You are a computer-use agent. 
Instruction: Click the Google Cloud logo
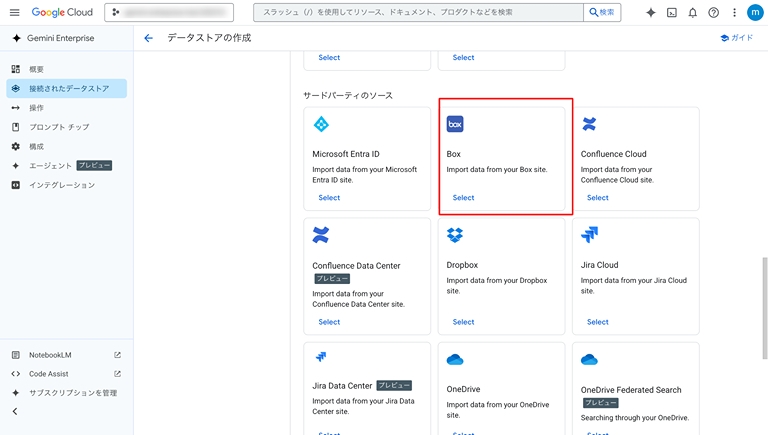point(62,12)
